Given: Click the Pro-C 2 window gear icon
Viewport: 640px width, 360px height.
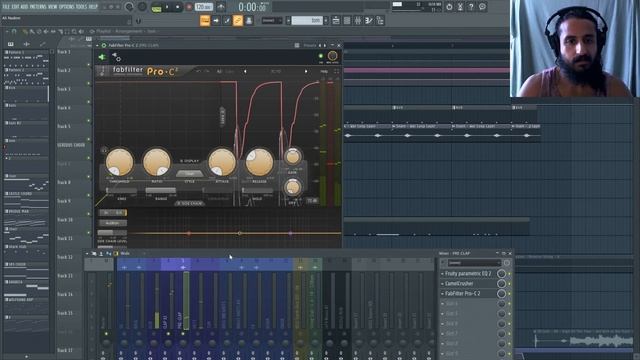Looking at the screenshot, I should point(104,45).
